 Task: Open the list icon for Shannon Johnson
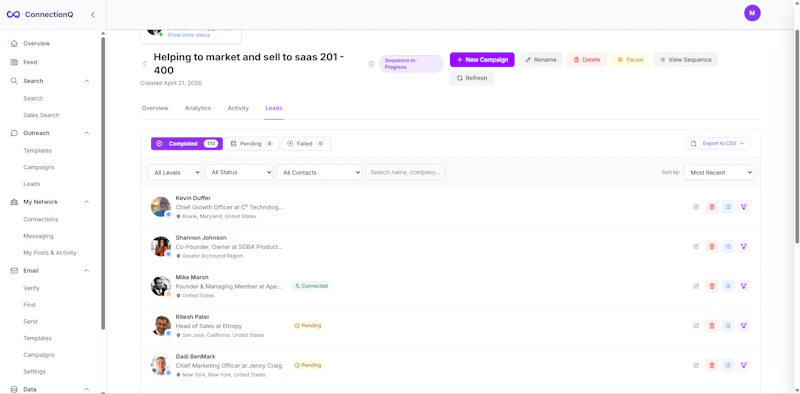pos(728,247)
